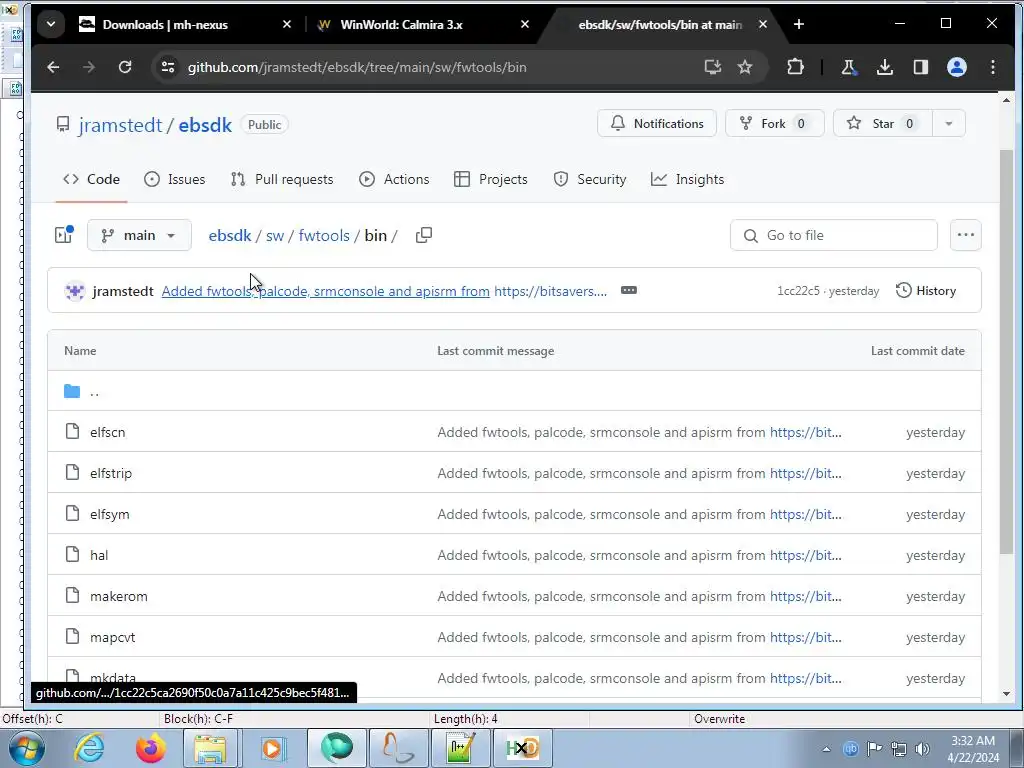Open the volume speaker tray icon
1024x768 pixels.
[922, 748]
